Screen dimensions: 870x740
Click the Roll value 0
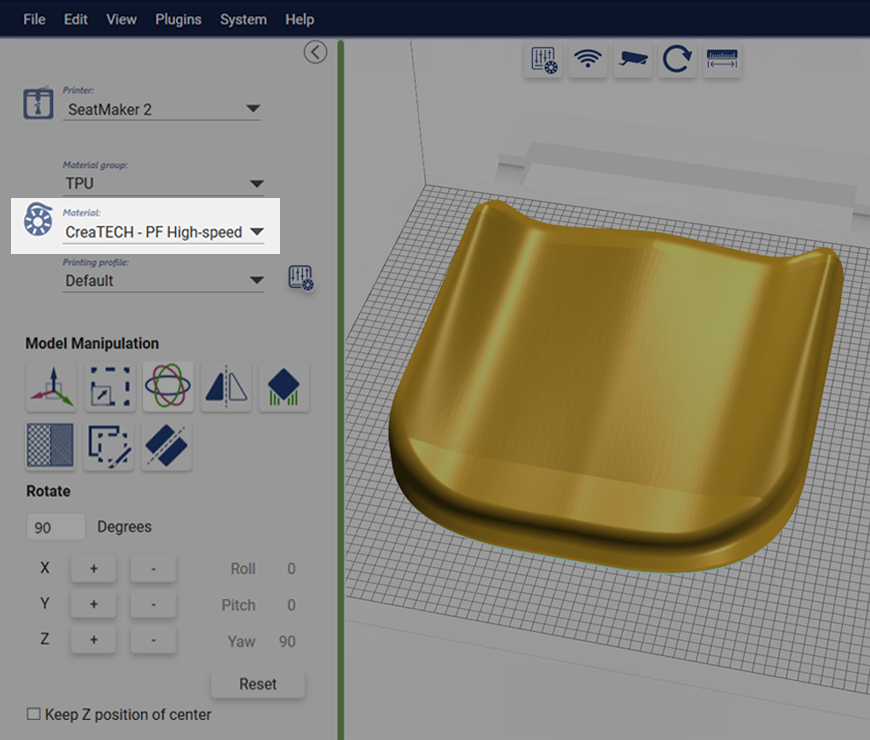pyautogui.click(x=291, y=569)
